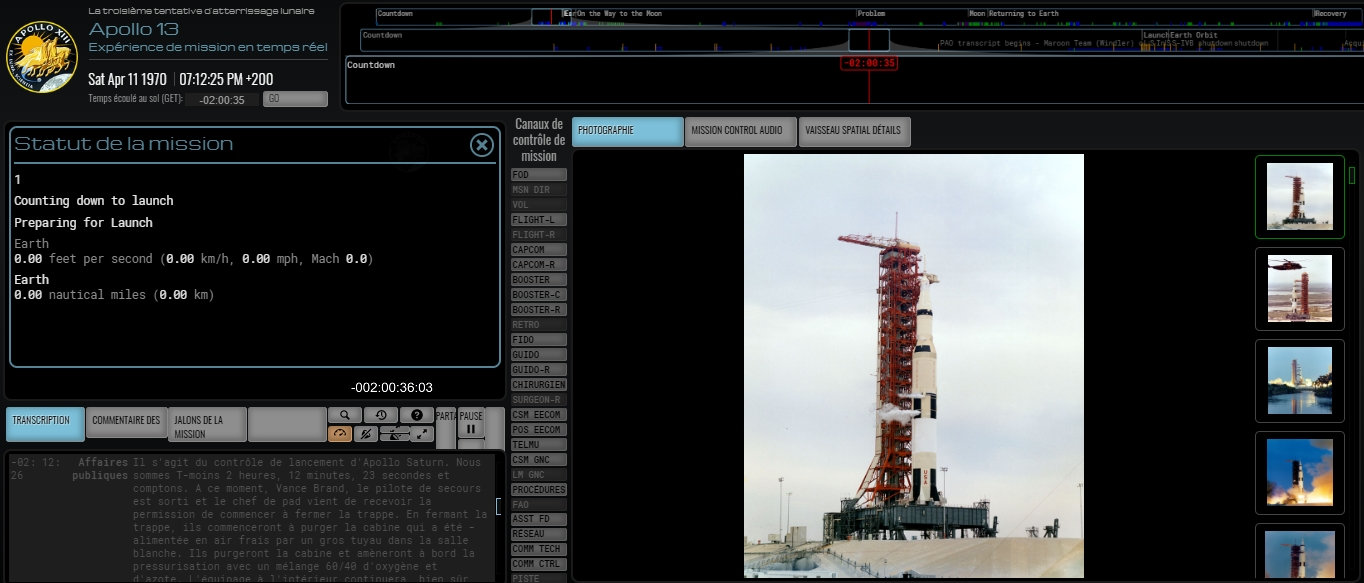
Task: Select the helicopter and rocket photo thumbnail
Action: (1299, 288)
